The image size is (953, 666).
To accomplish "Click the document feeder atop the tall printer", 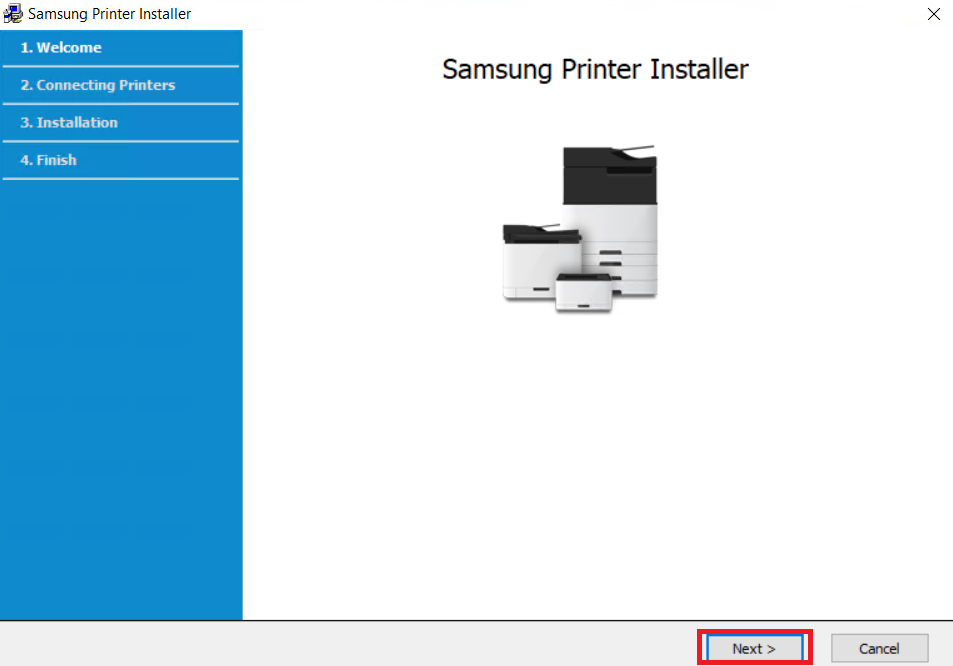I will pos(610,153).
